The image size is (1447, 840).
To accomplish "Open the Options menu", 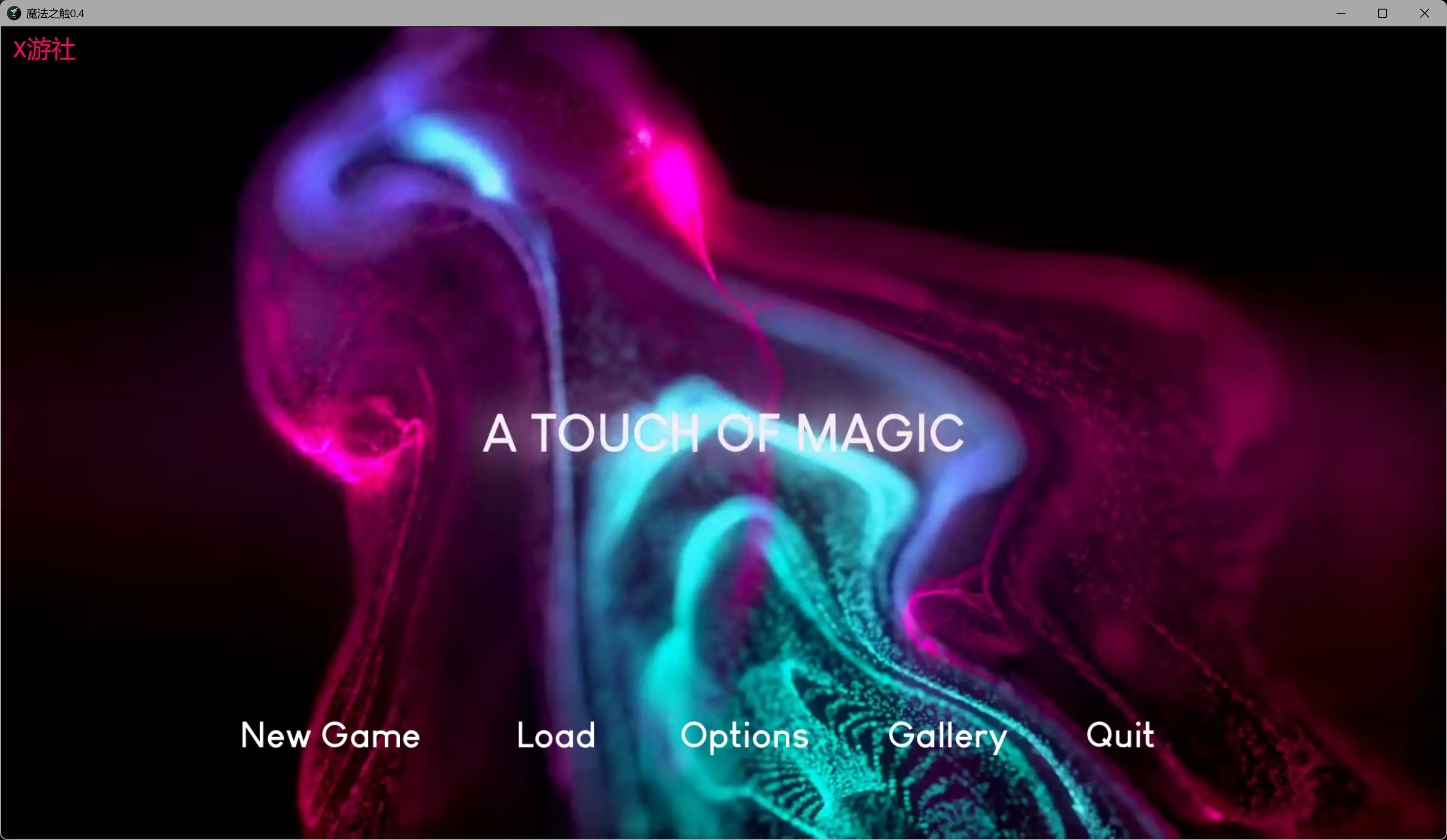I will coord(744,737).
